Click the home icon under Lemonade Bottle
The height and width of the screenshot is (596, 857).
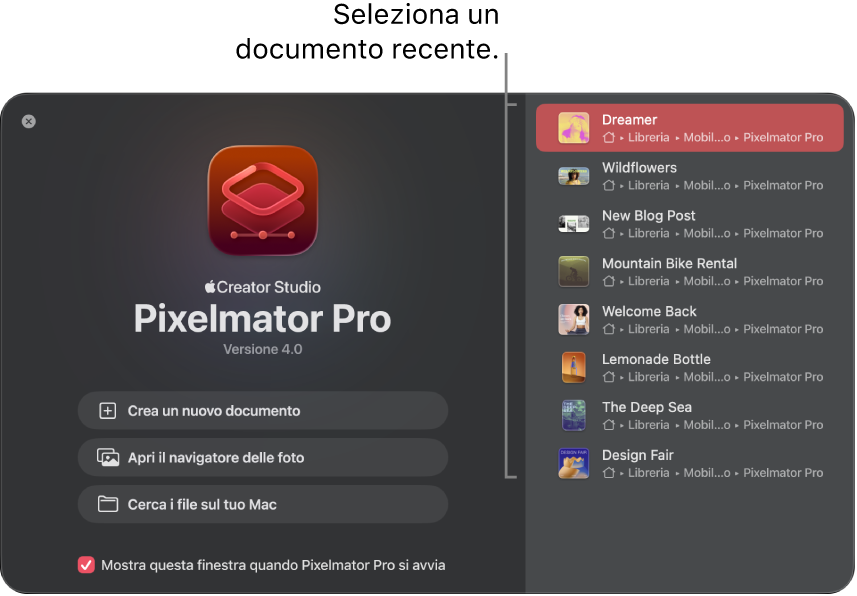[609, 377]
